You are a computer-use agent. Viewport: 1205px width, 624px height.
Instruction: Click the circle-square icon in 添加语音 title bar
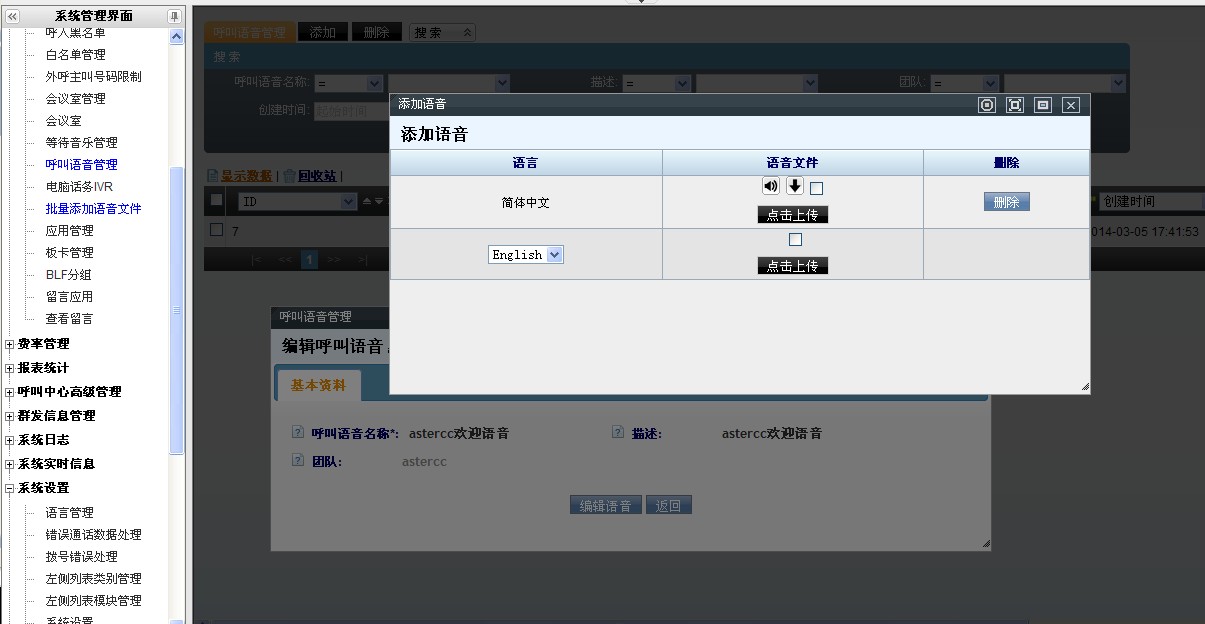click(987, 105)
